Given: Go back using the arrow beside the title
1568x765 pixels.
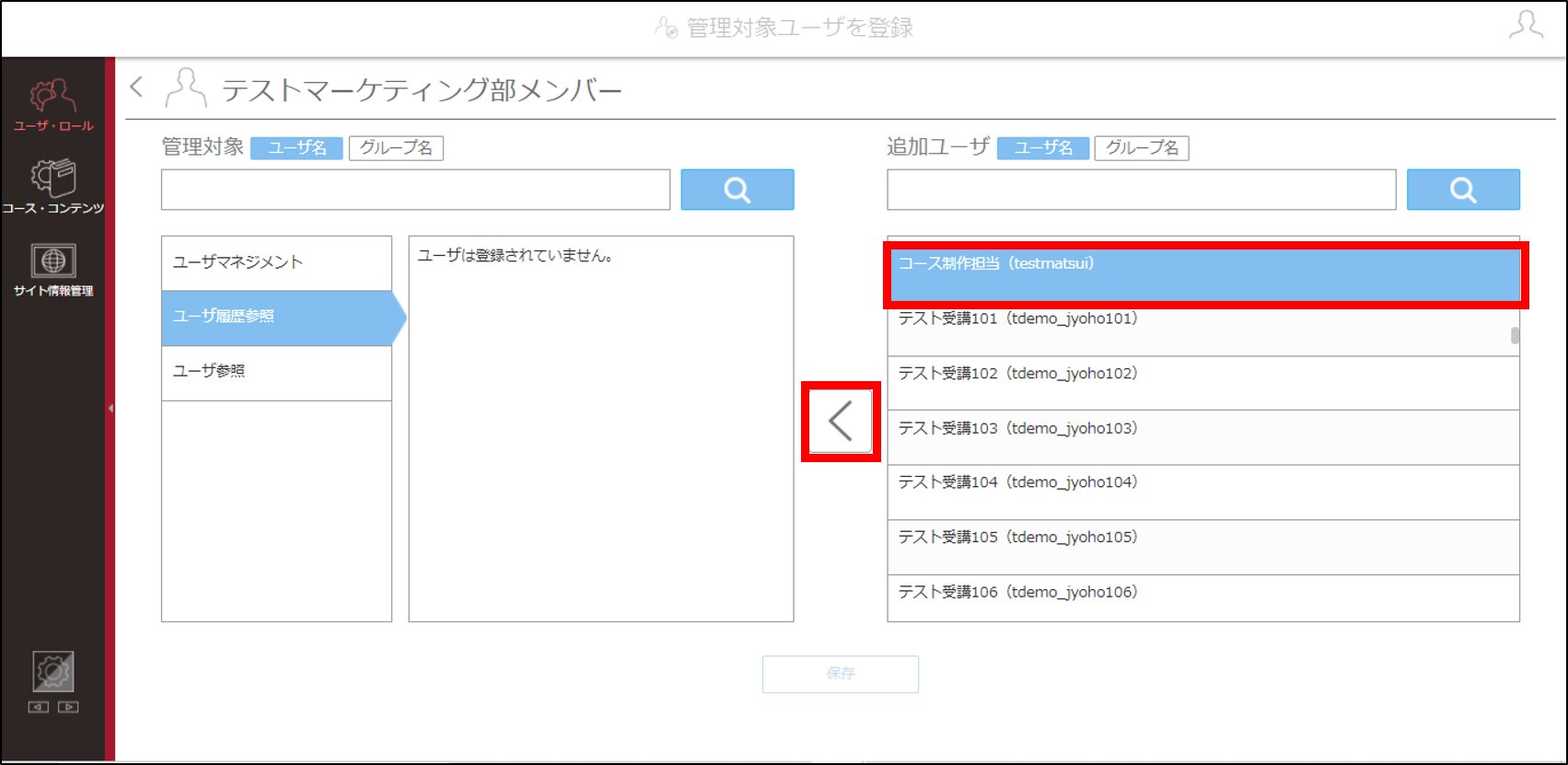Looking at the screenshot, I should click(x=137, y=87).
